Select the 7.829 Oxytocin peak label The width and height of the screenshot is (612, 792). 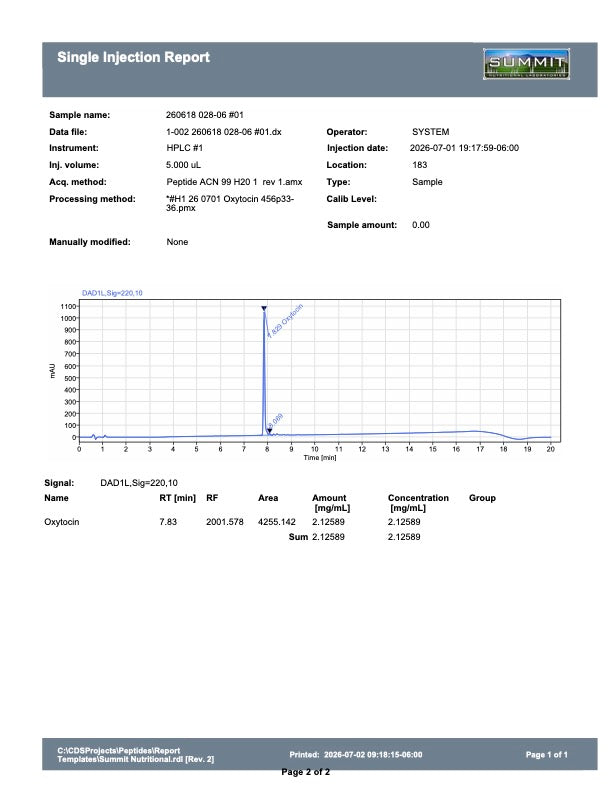click(285, 321)
